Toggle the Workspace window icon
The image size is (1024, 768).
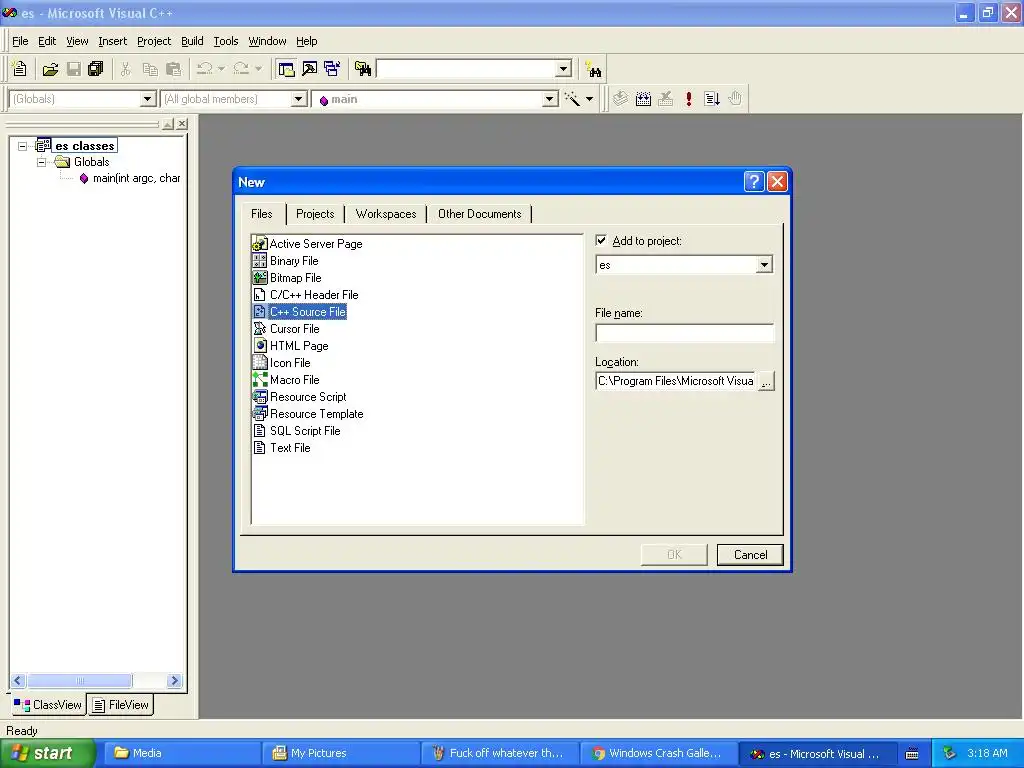[286, 69]
